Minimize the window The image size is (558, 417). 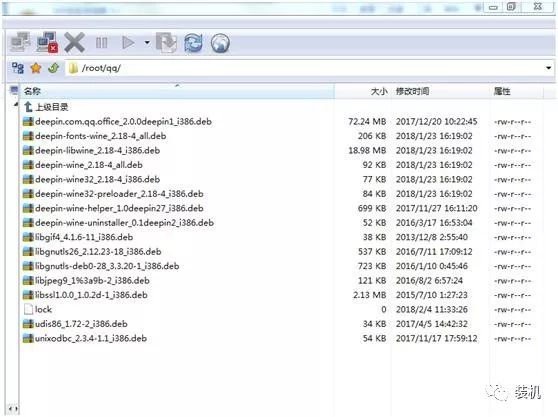493,7
